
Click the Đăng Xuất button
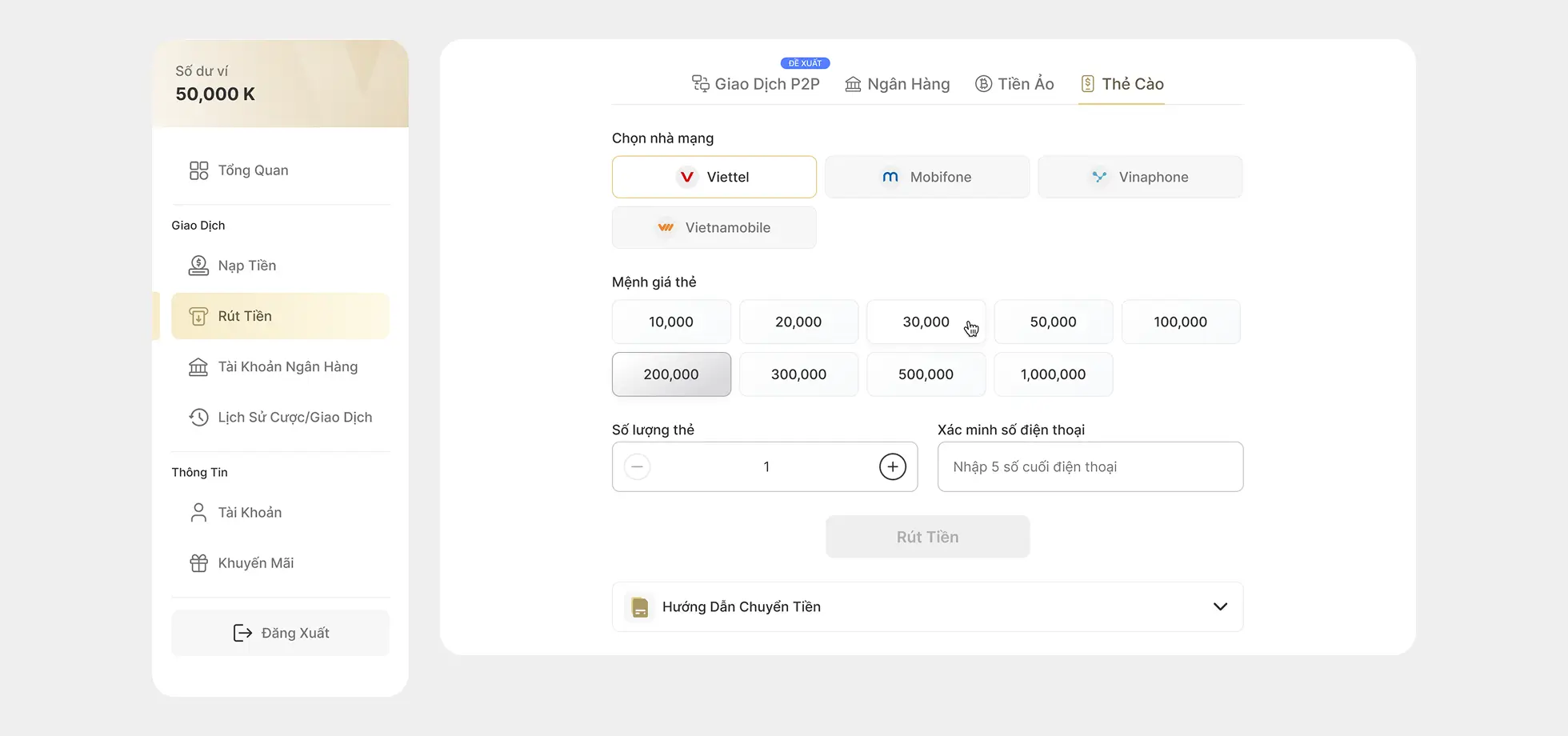pyautogui.click(x=280, y=633)
